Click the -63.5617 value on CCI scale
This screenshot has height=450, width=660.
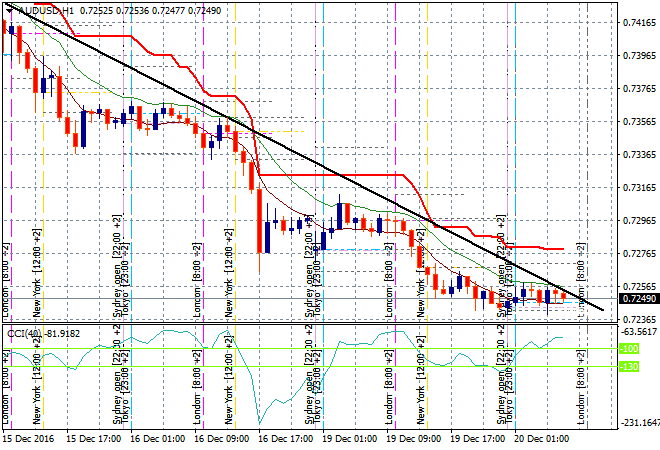637,330
